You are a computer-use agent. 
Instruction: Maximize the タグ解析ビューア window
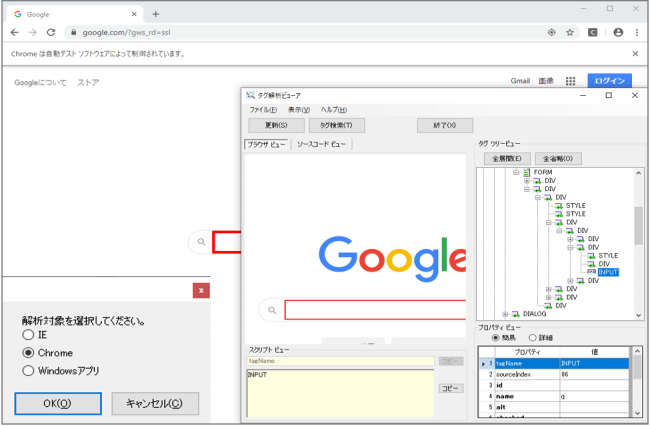pyautogui.click(x=609, y=95)
